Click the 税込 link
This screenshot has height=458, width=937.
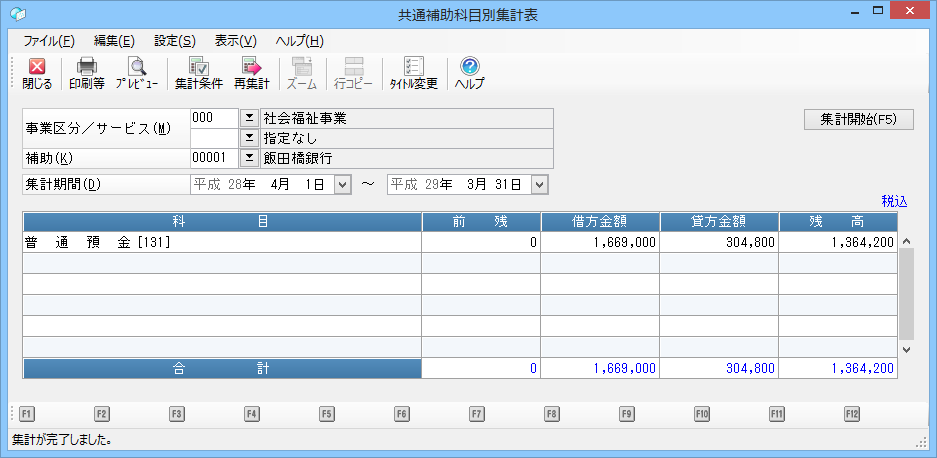click(894, 201)
